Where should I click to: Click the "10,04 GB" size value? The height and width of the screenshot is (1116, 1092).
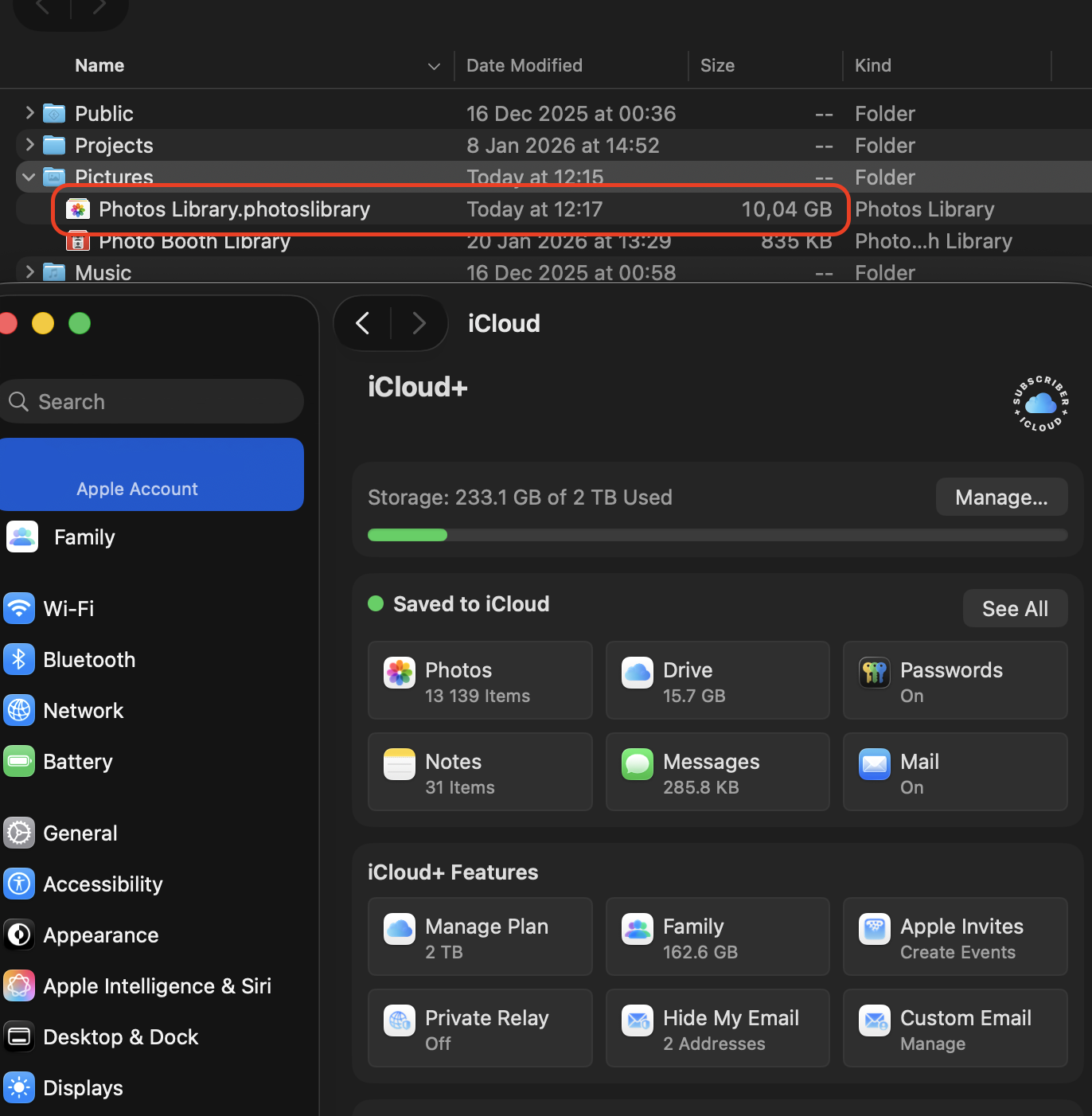[x=786, y=209]
